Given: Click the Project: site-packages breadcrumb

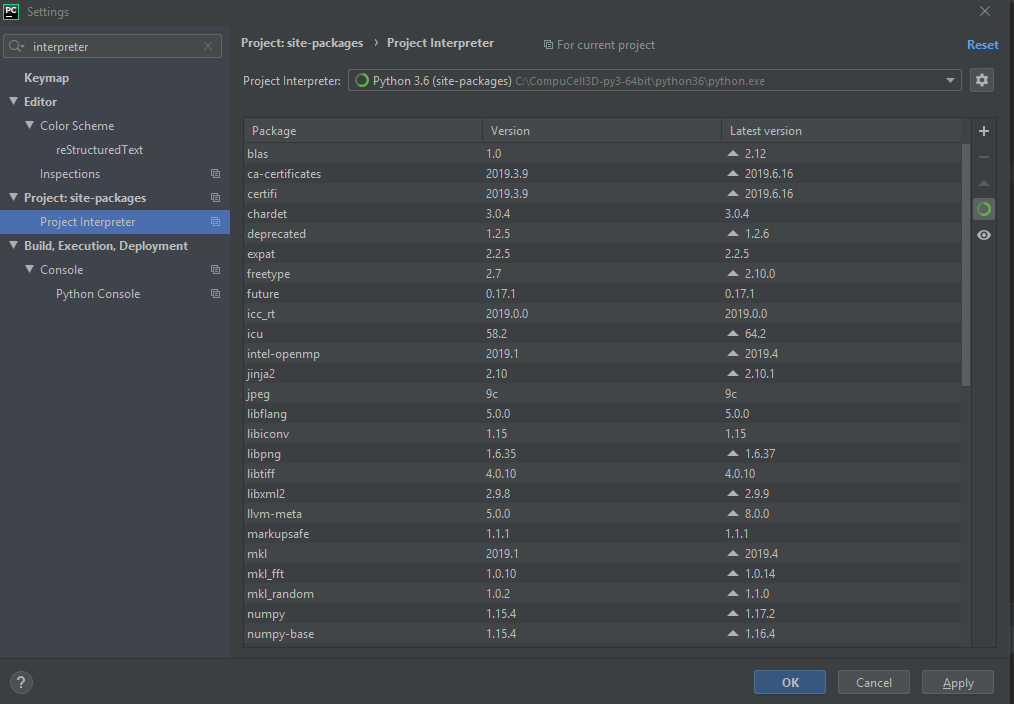Looking at the screenshot, I should click(x=302, y=43).
